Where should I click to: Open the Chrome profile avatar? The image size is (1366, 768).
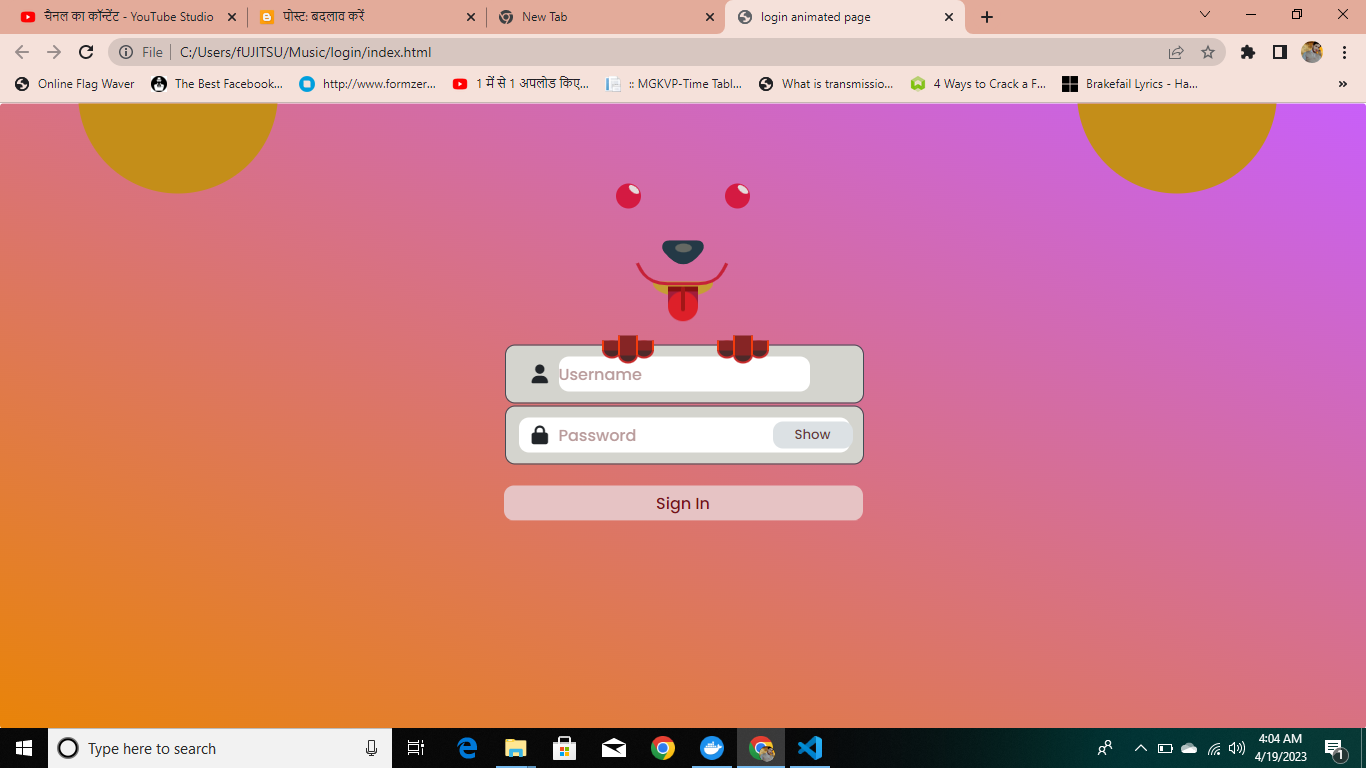(1312, 52)
